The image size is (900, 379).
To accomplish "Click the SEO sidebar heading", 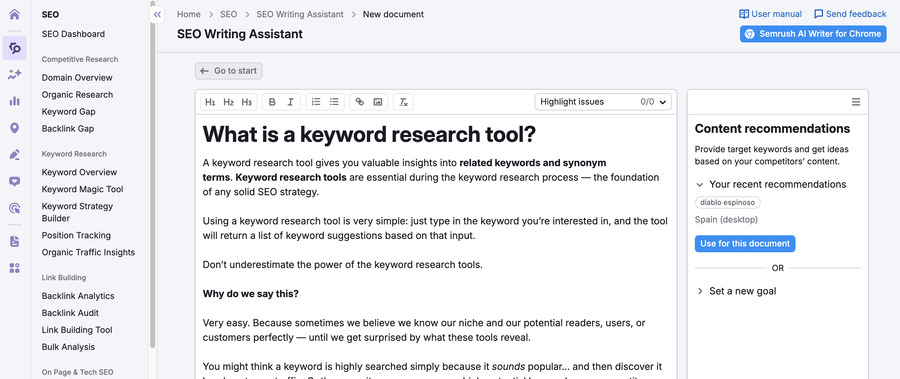I will point(51,14).
